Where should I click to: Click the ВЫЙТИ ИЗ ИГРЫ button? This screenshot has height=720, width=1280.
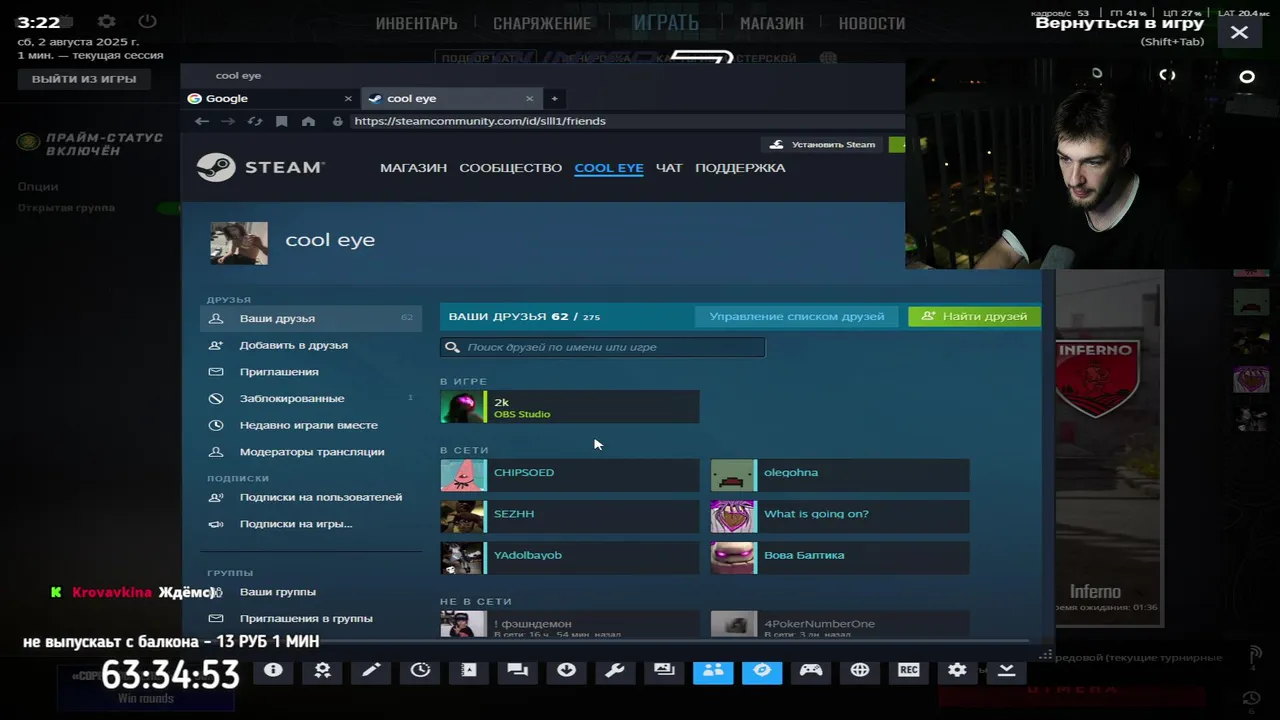coord(84,79)
